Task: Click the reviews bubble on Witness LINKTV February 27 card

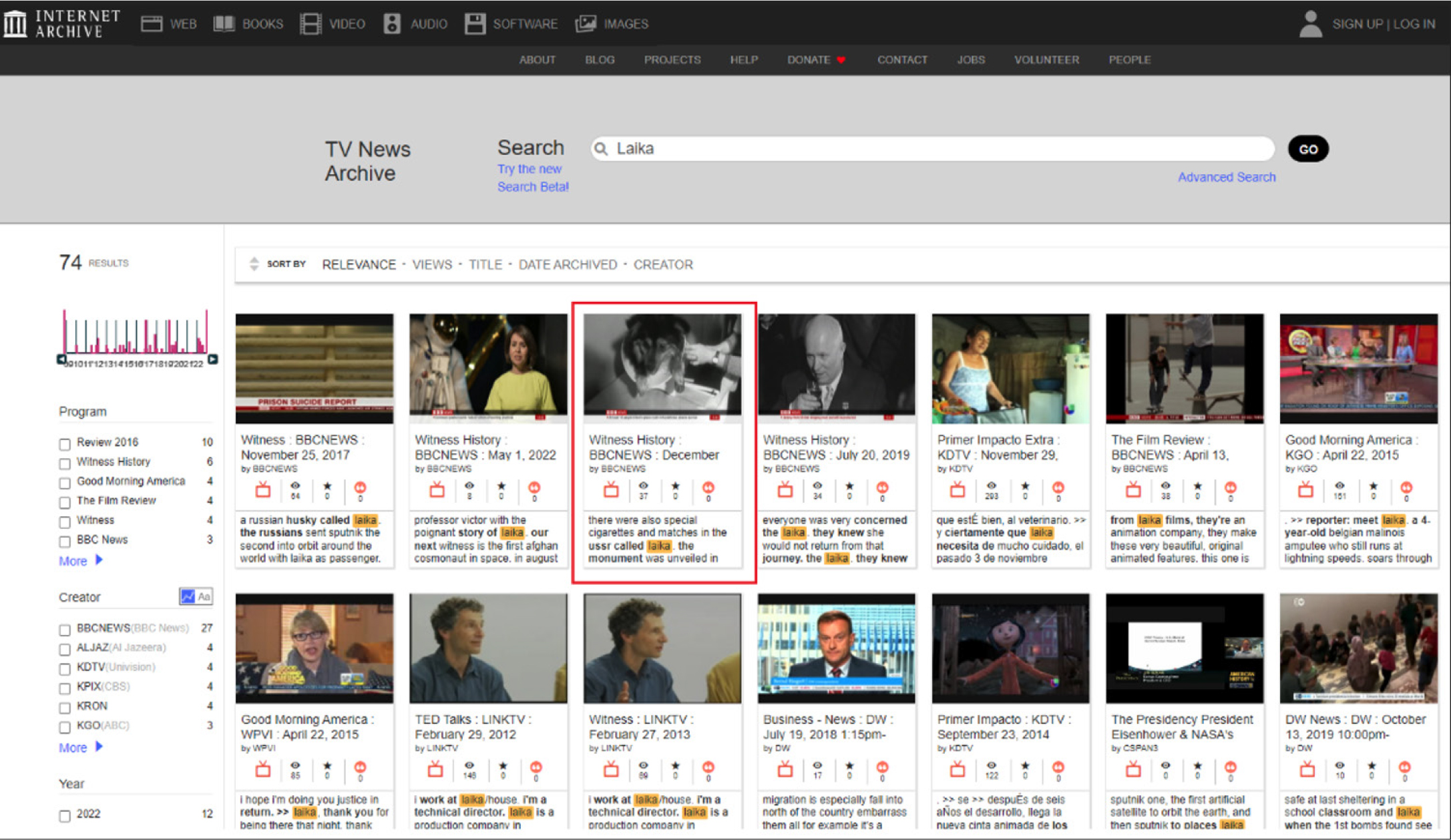Action: (708, 767)
